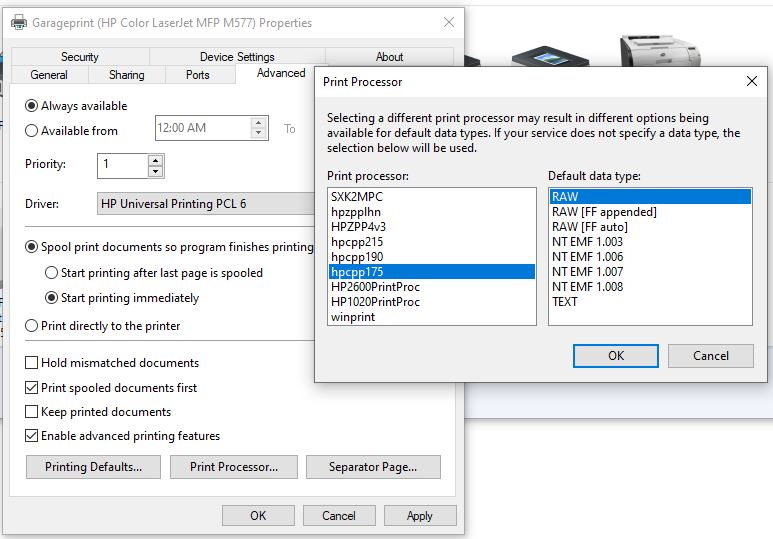Select HP2600PrintProc in the list
The height and width of the screenshot is (539, 773).
[x=431, y=287]
